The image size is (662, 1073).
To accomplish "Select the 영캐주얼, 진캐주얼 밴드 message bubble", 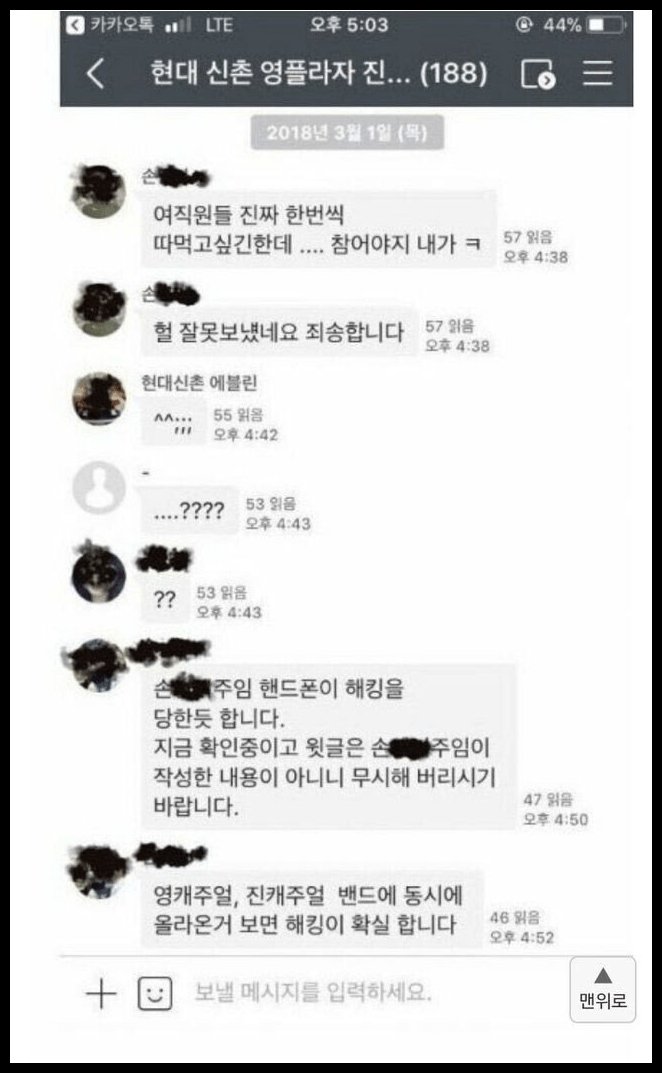I will pyautogui.click(x=311, y=909).
